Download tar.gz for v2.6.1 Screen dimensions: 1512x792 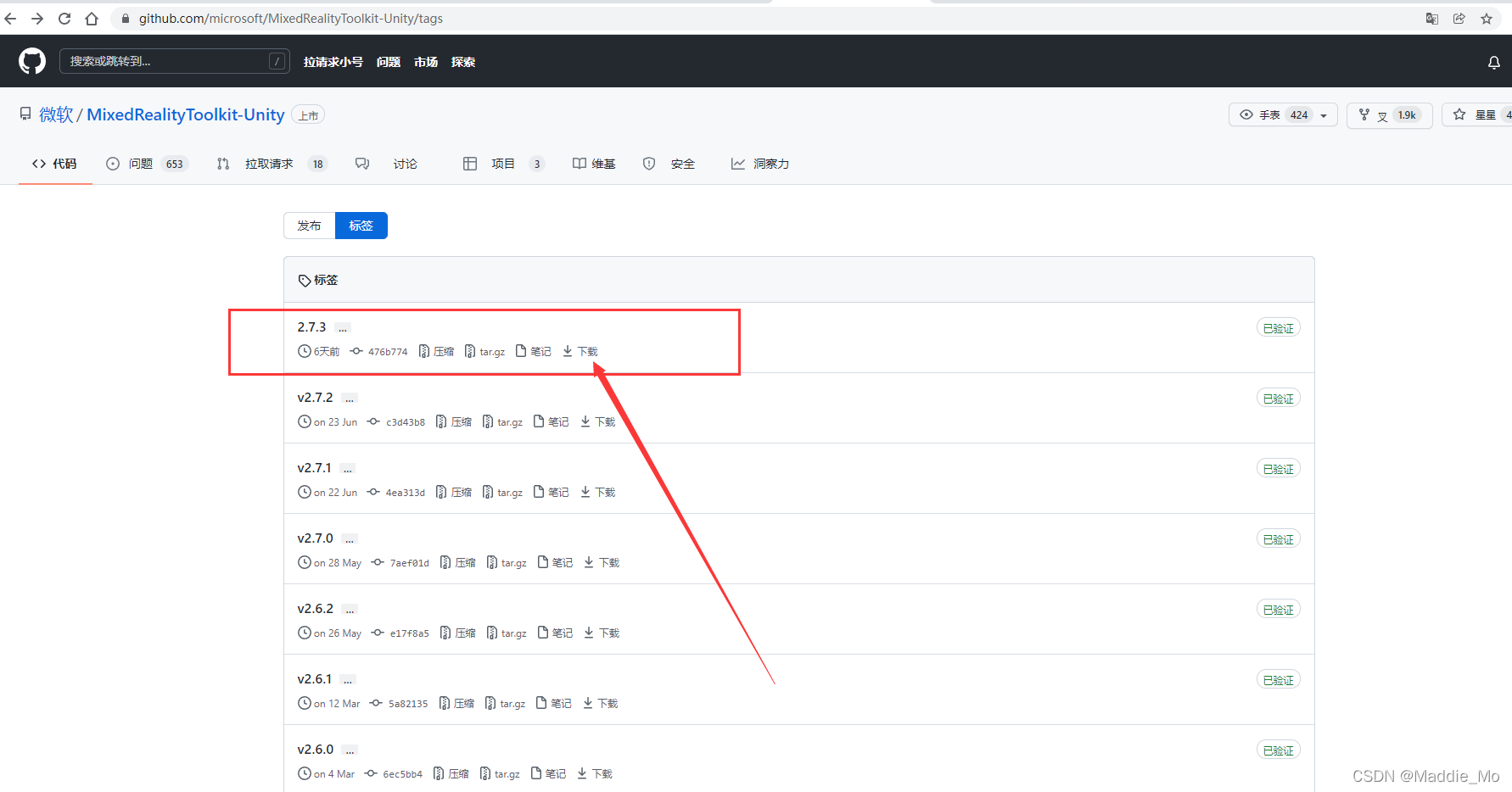pyautogui.click(x=505, y=704)
